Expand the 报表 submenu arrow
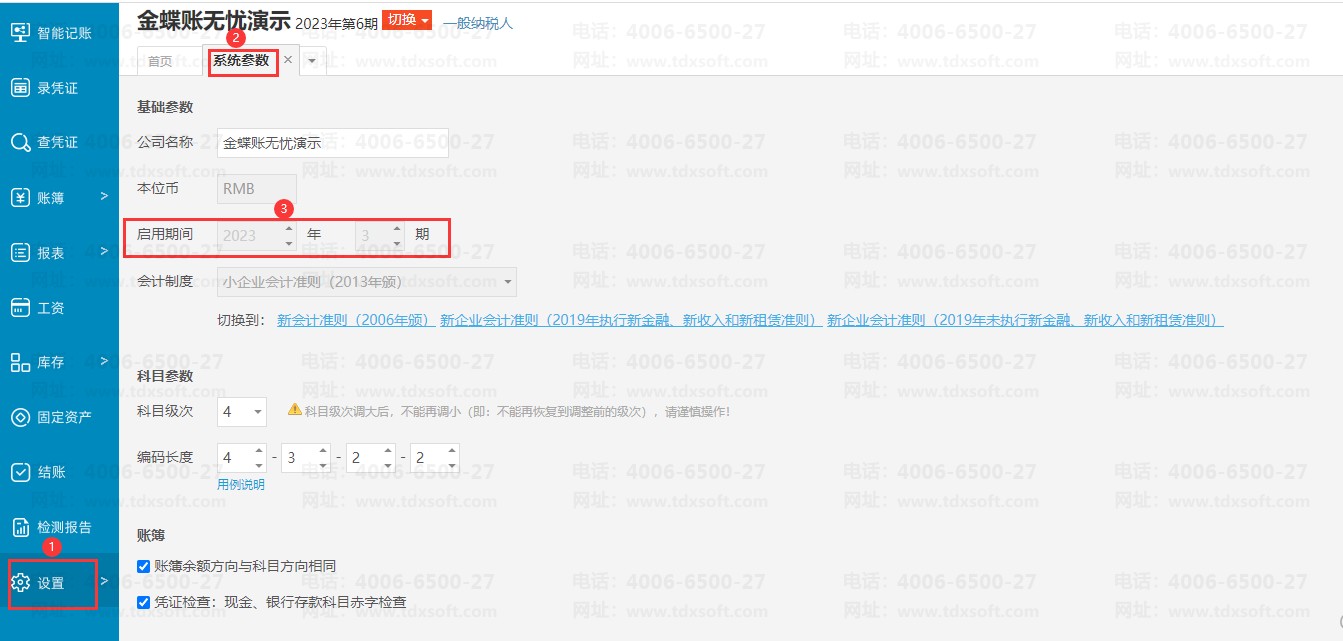Viewport: 1343px width, 641px height. point(104,252)
